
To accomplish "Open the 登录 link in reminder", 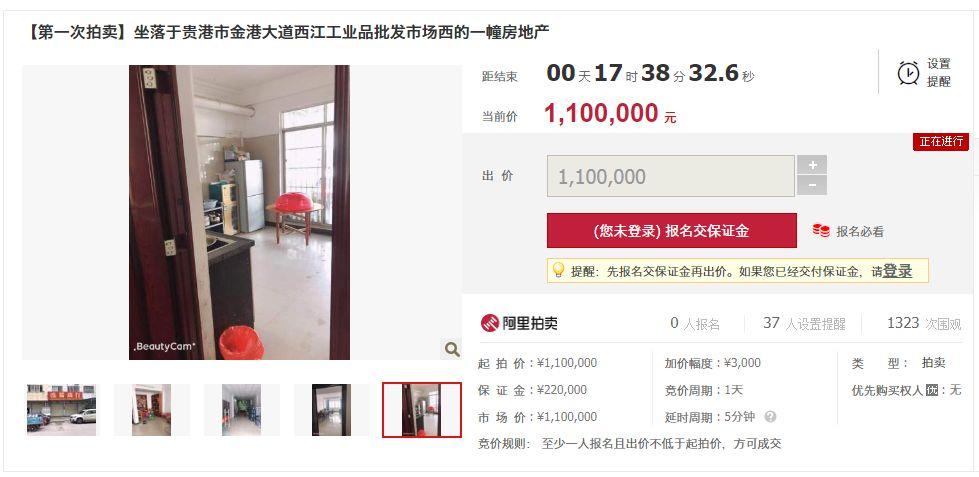I will 897,271.
